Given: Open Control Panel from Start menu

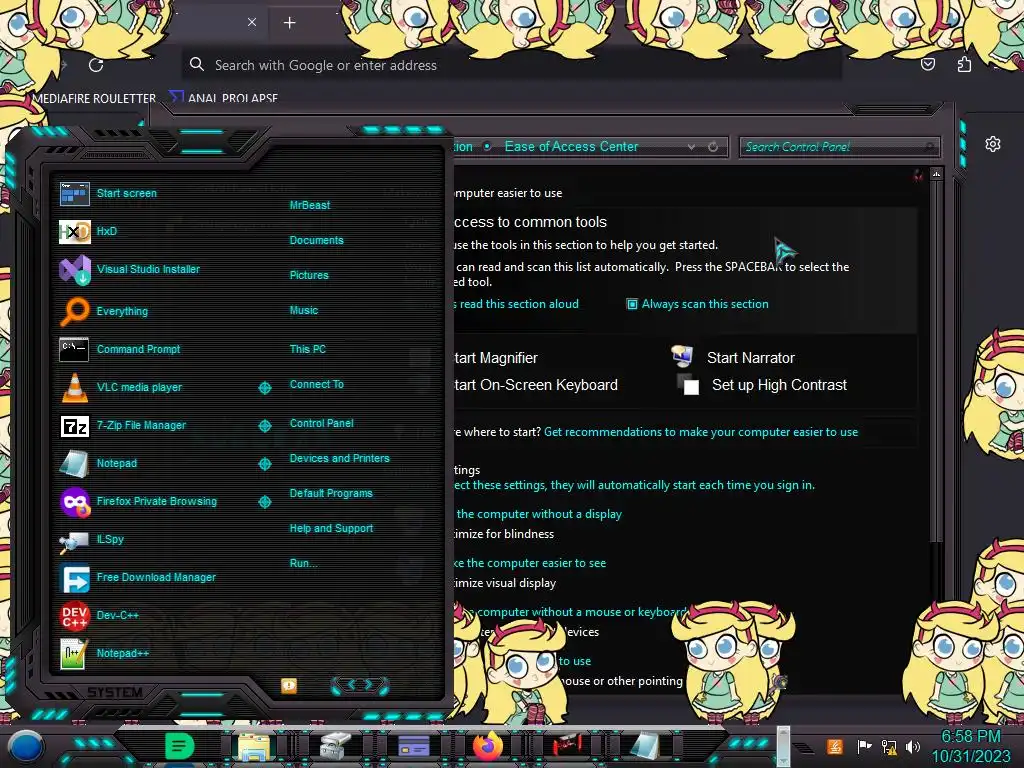Looking at the screenshot, I should 321,423.
